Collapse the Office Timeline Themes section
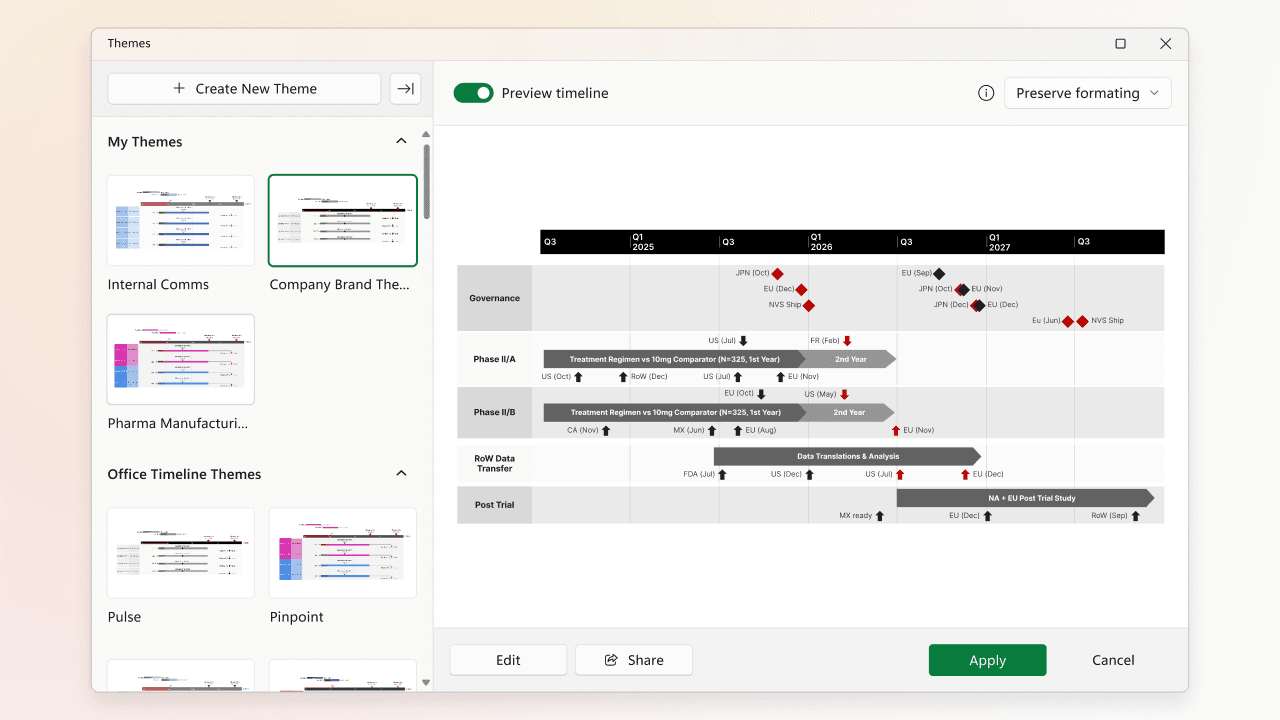This screenshot has width=1280, height=720. tap(401, 473)
